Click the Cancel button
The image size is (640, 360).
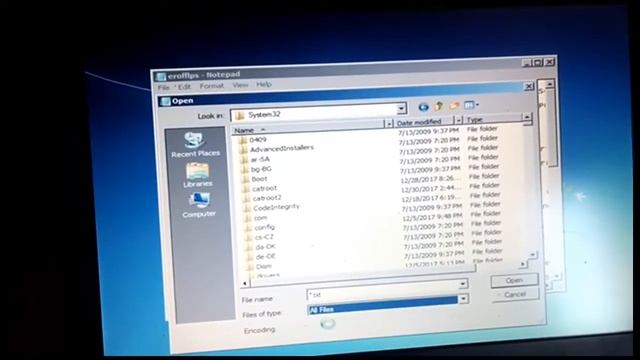(515, 294)
